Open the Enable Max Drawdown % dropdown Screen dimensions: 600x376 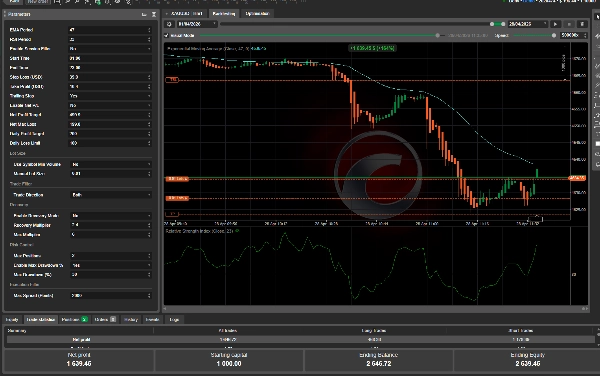(111, 265)
